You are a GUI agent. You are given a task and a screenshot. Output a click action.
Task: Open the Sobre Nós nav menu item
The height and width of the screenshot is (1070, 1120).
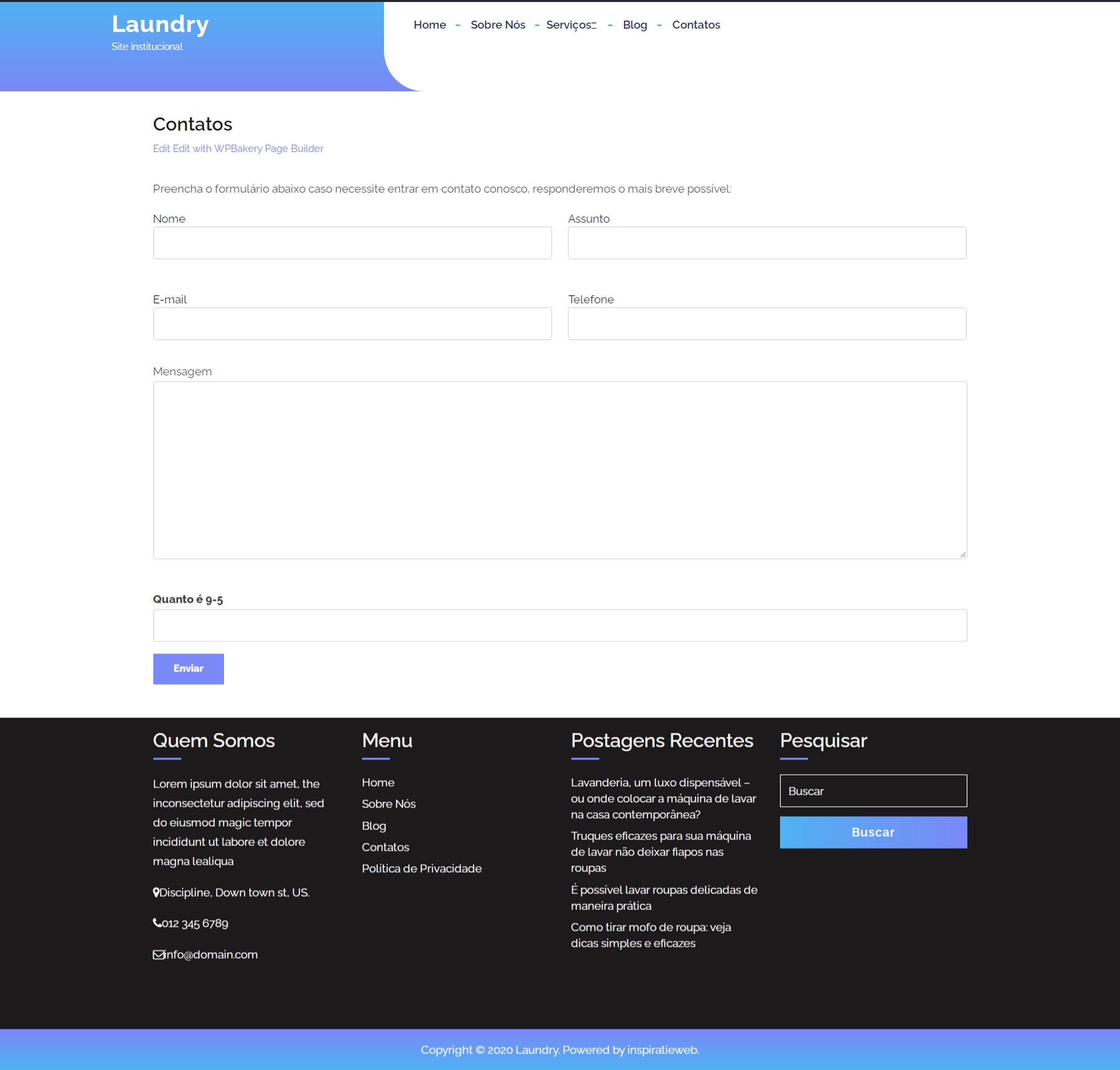tap(497, 25)
